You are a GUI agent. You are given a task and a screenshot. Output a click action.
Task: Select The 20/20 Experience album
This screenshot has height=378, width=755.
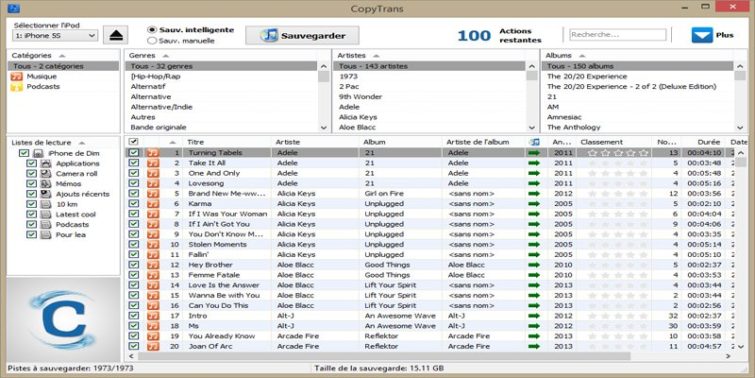(x=587, y=77)
